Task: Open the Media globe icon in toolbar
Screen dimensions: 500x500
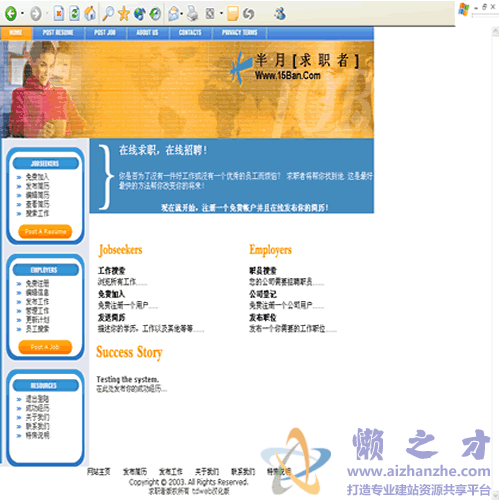Action: point(140,14)
